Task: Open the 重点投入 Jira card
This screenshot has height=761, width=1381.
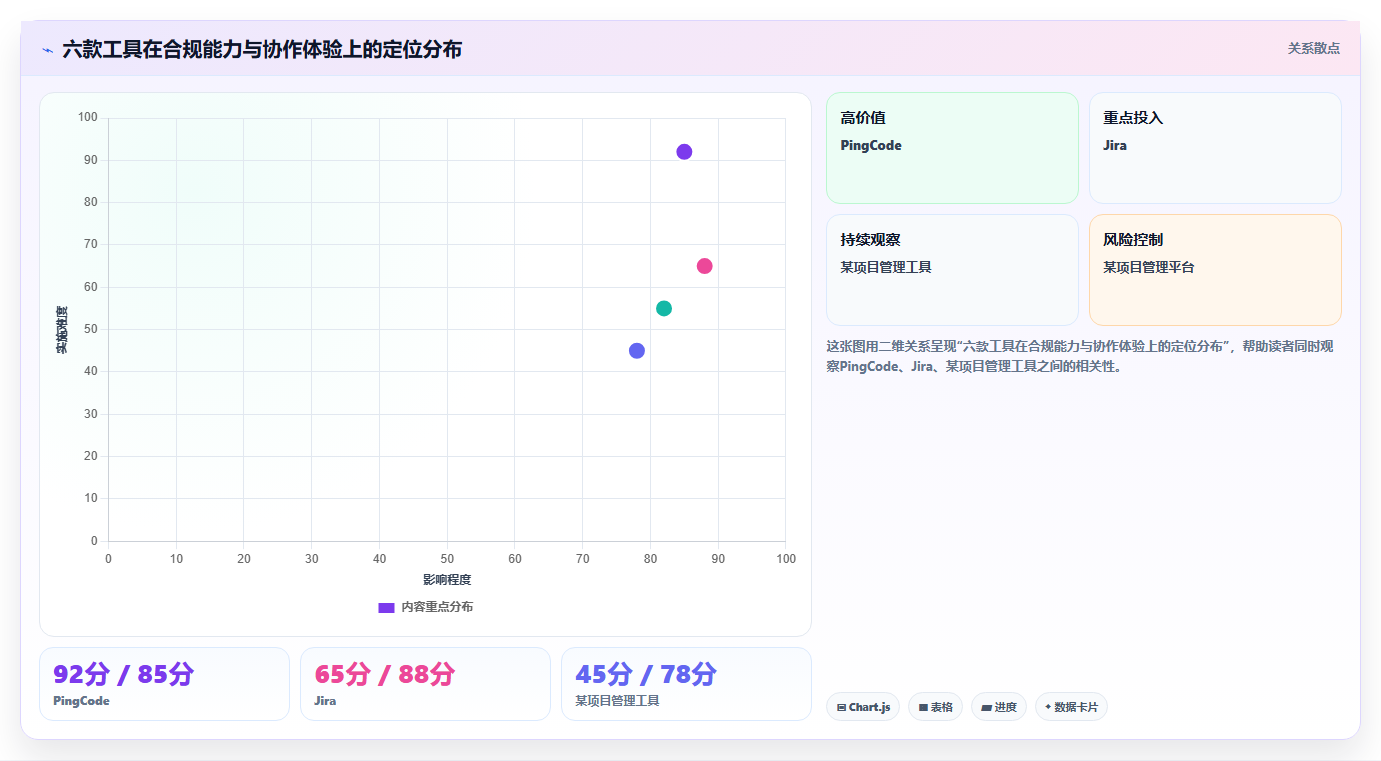Action: (1215, 148)
